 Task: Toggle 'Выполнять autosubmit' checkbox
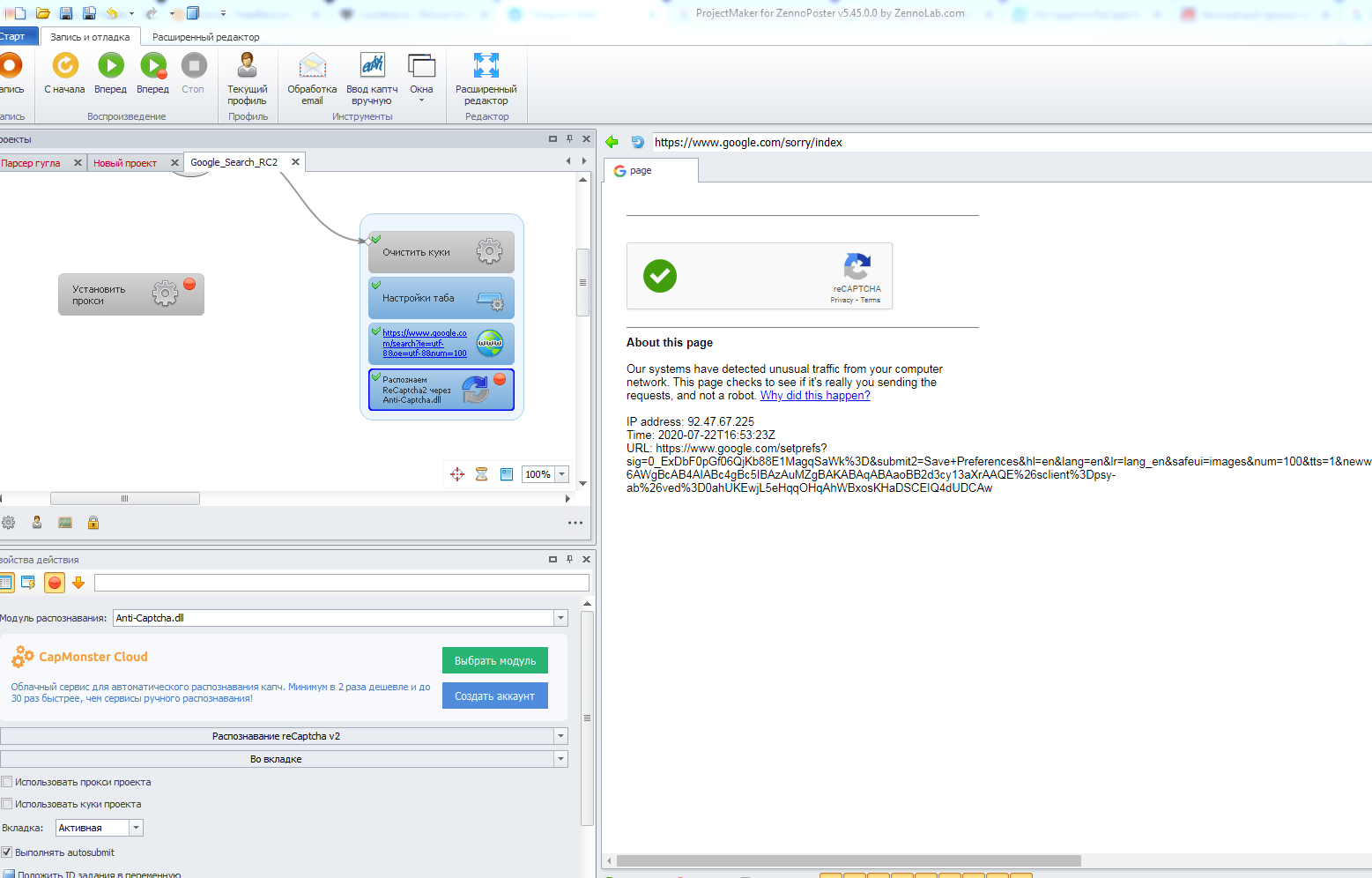(7, 852)
